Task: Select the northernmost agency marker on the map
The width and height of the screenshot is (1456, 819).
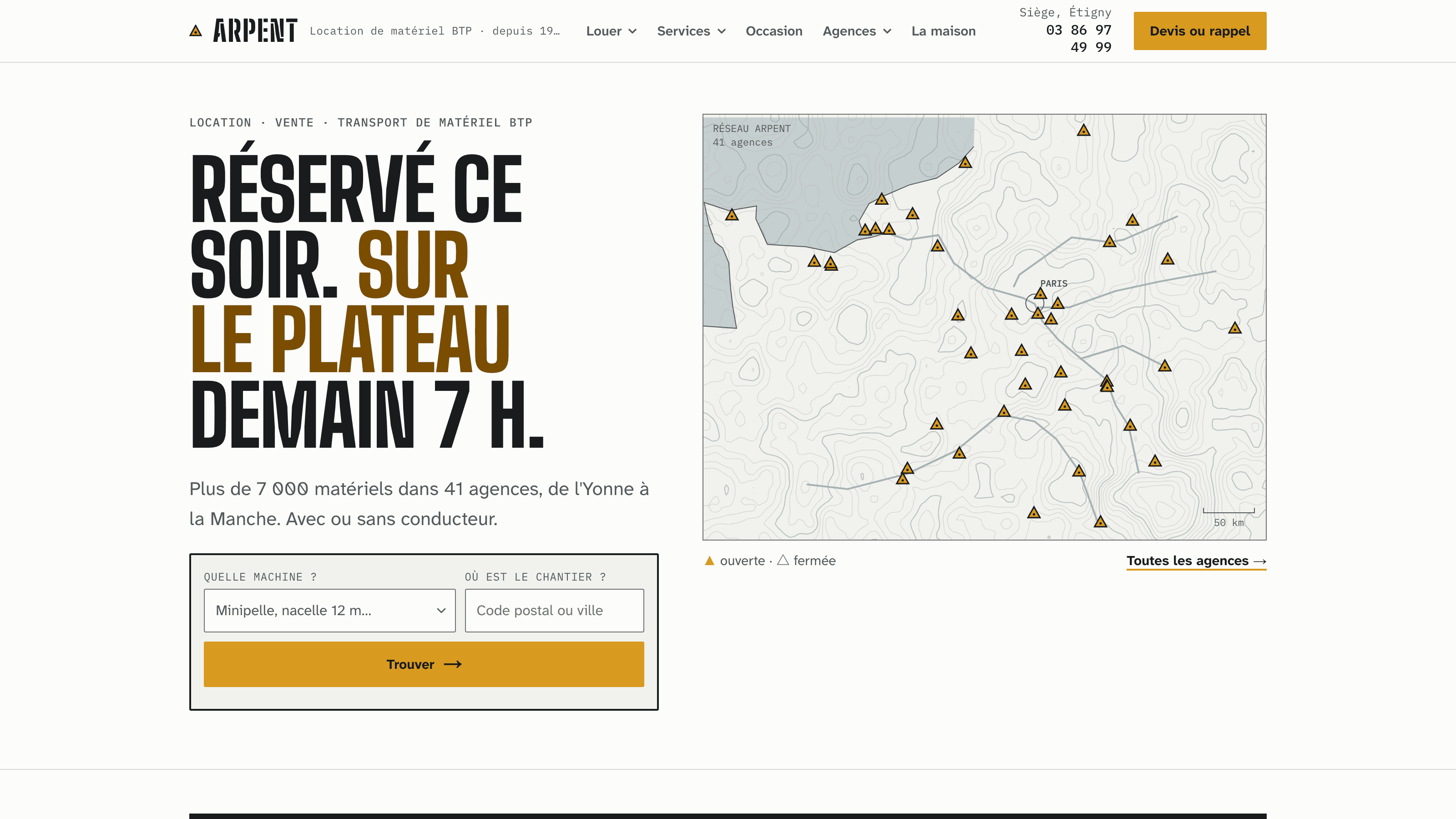Action: pos(1083,131)
